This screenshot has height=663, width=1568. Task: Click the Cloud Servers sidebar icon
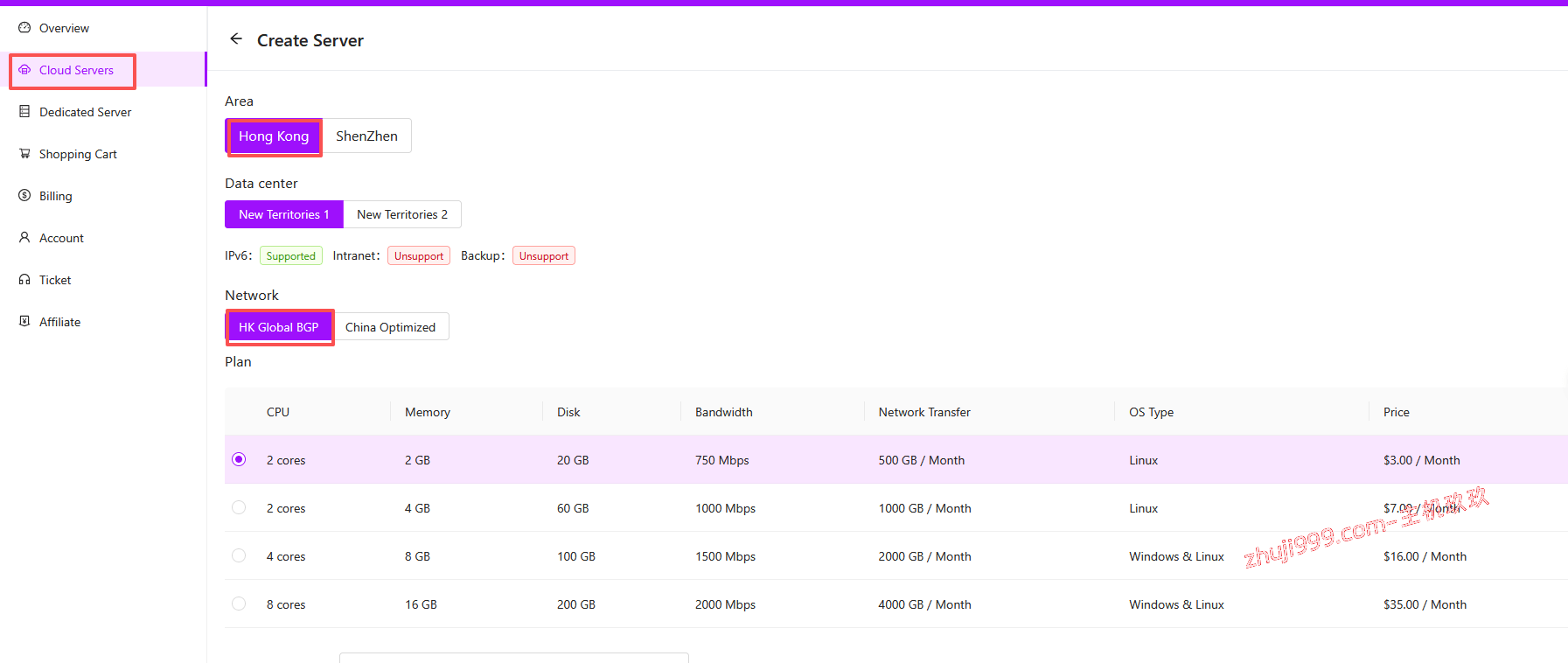[24, 70]
